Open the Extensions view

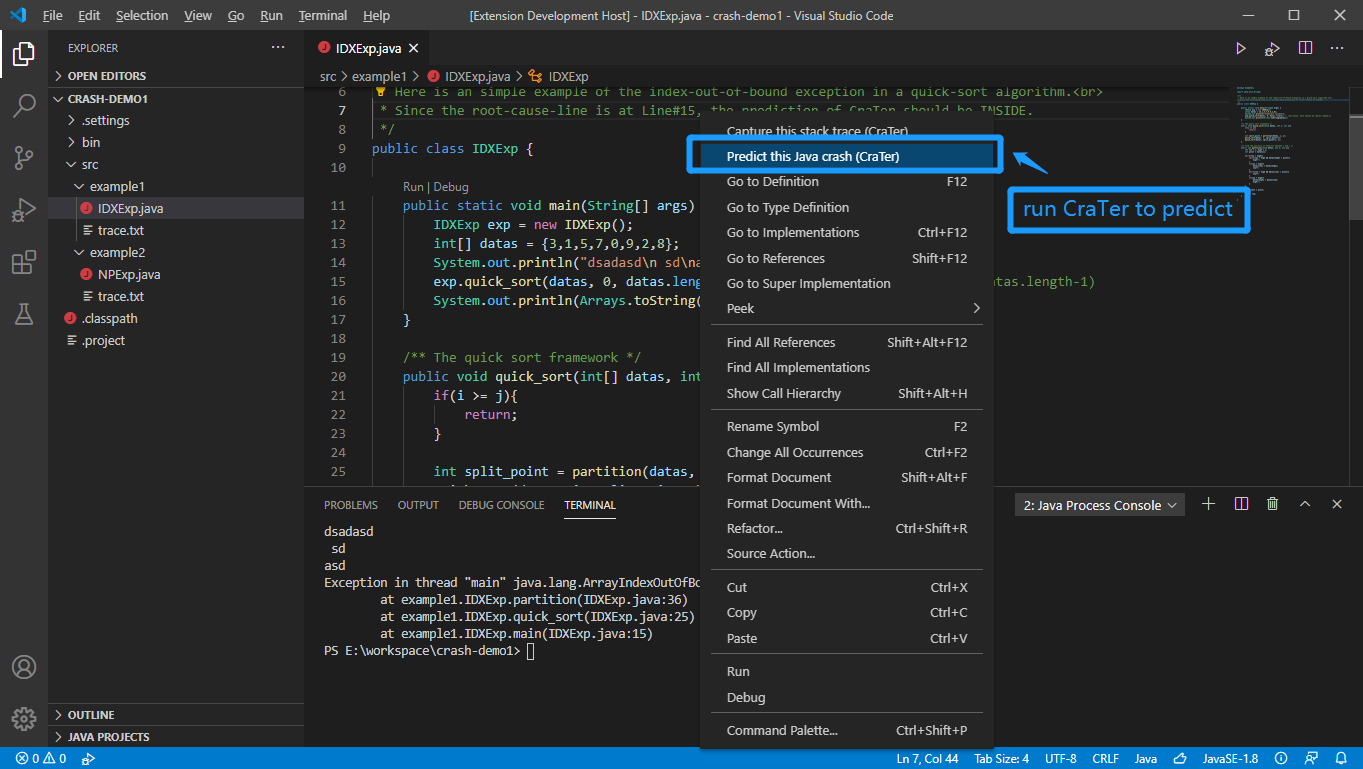[x=24, y=263]
